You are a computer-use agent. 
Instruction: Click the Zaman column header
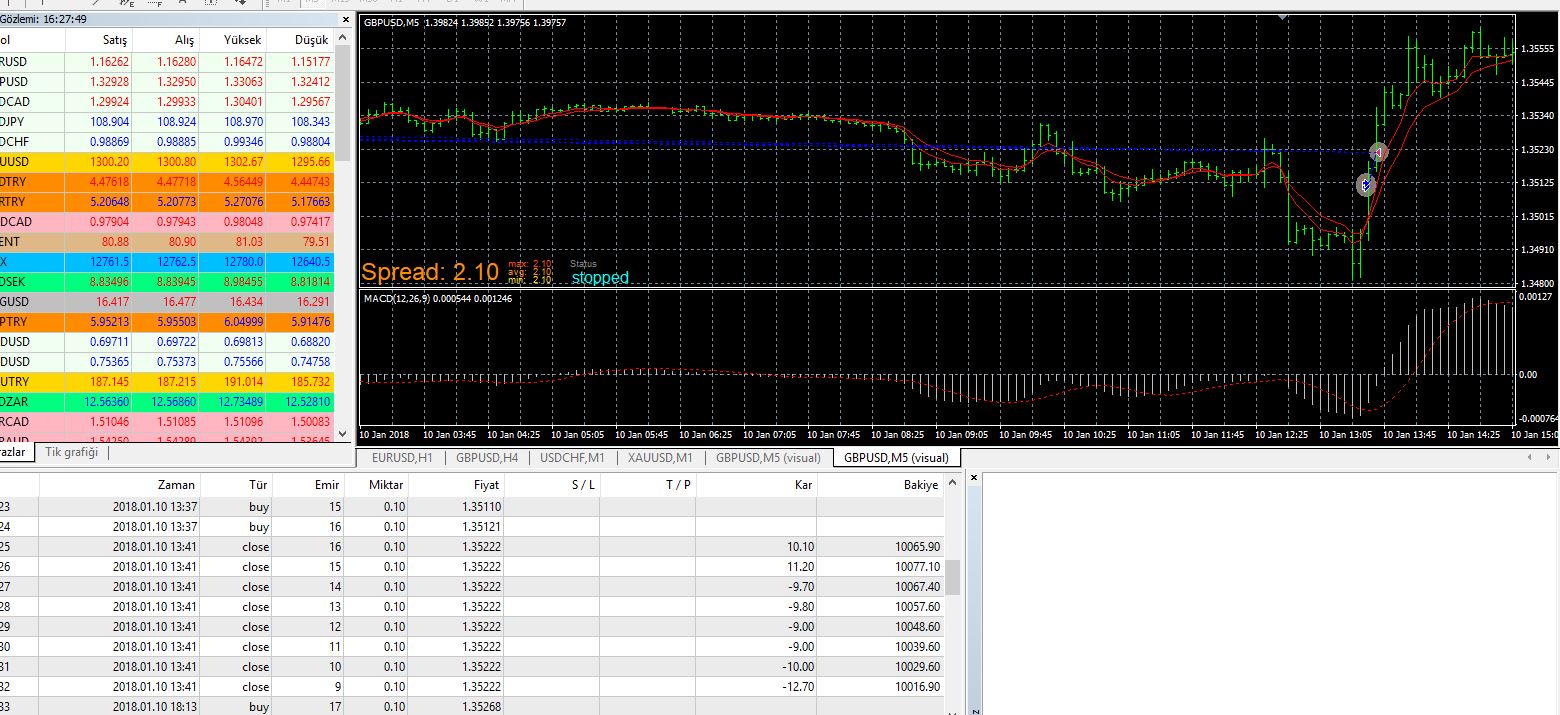pos(119,485)
